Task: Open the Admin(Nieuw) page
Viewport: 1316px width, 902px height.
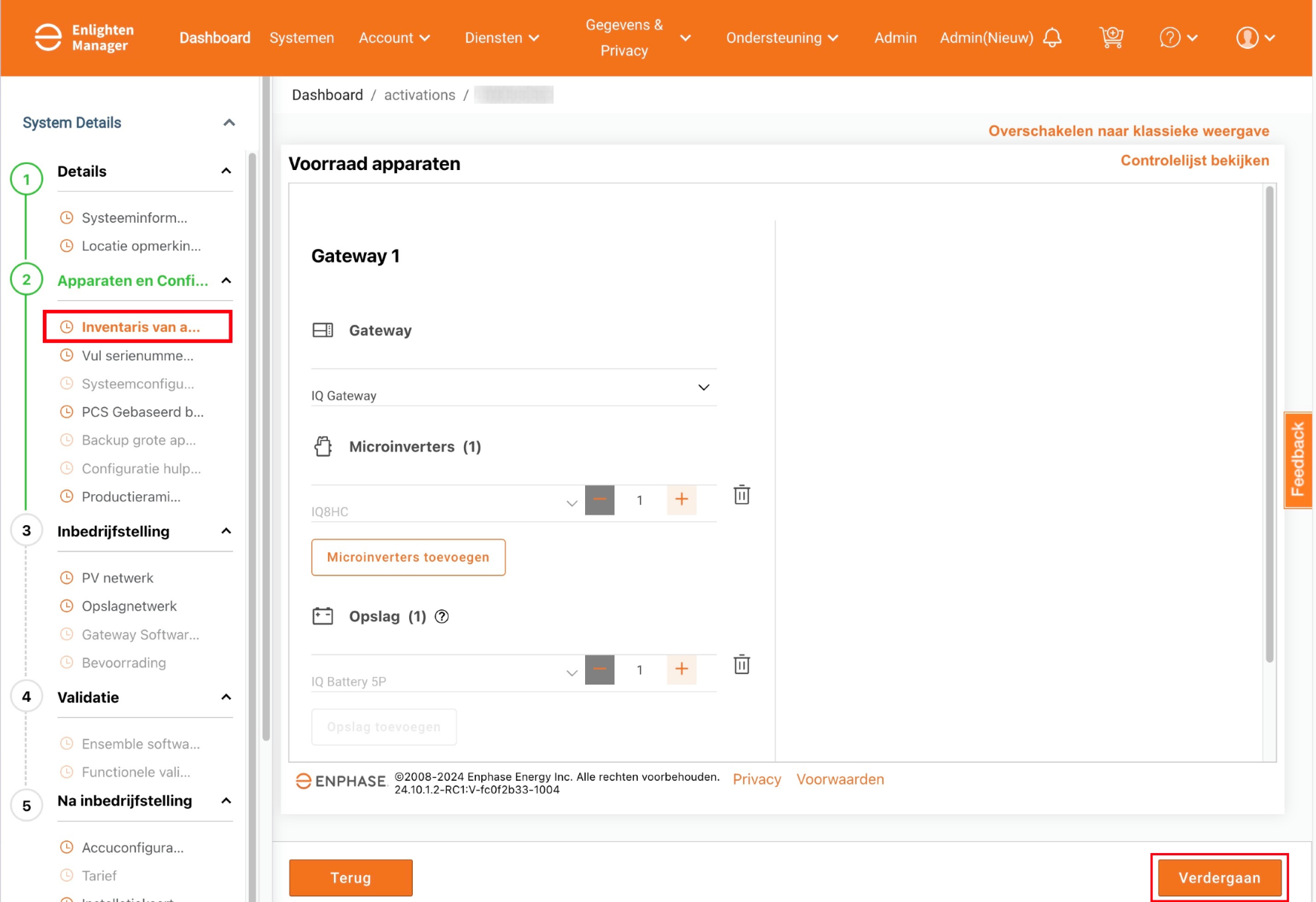Action: (987, 38)
